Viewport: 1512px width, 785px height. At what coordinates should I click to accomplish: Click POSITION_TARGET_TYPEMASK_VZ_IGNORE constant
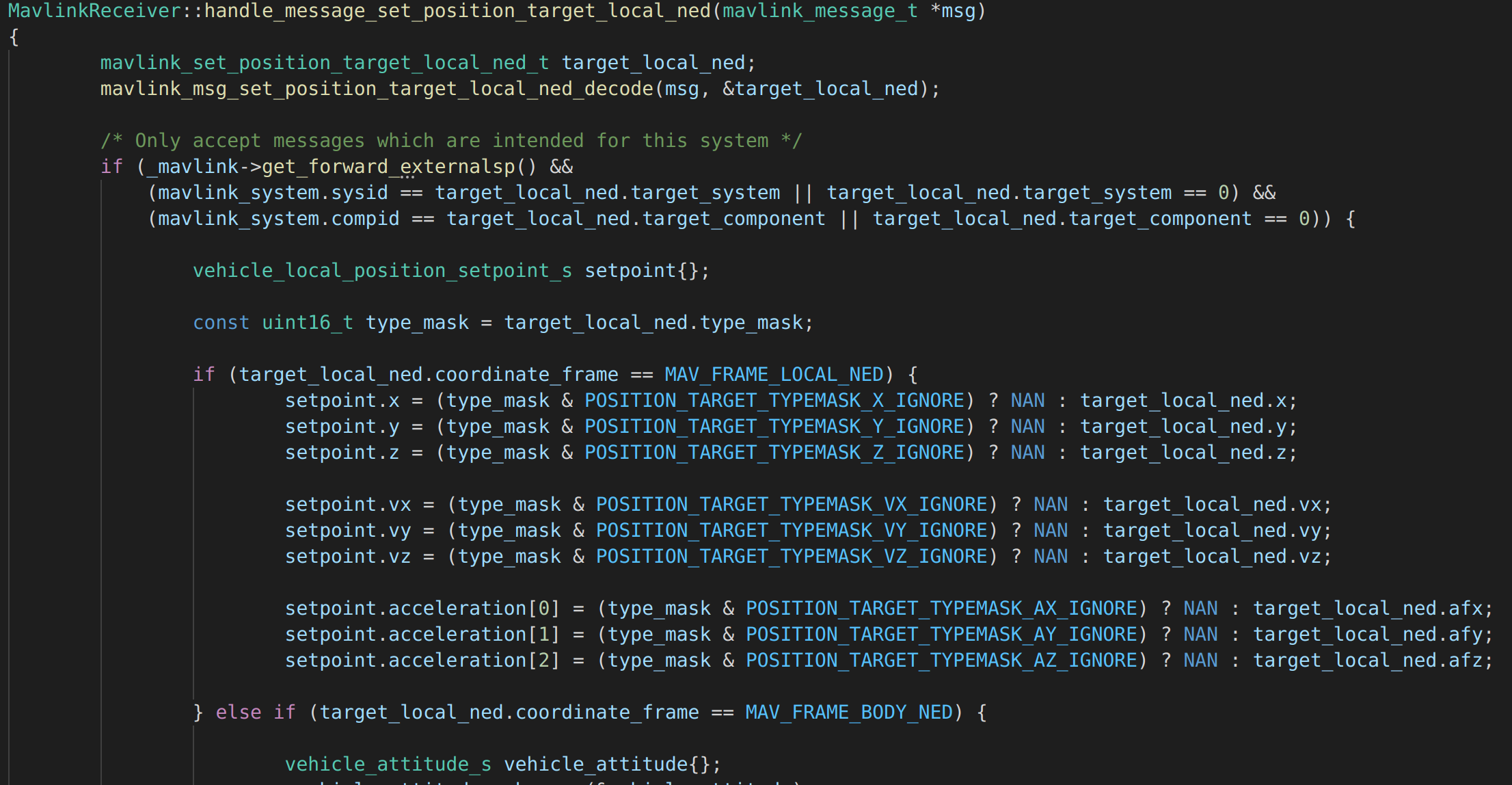point(792,557)
